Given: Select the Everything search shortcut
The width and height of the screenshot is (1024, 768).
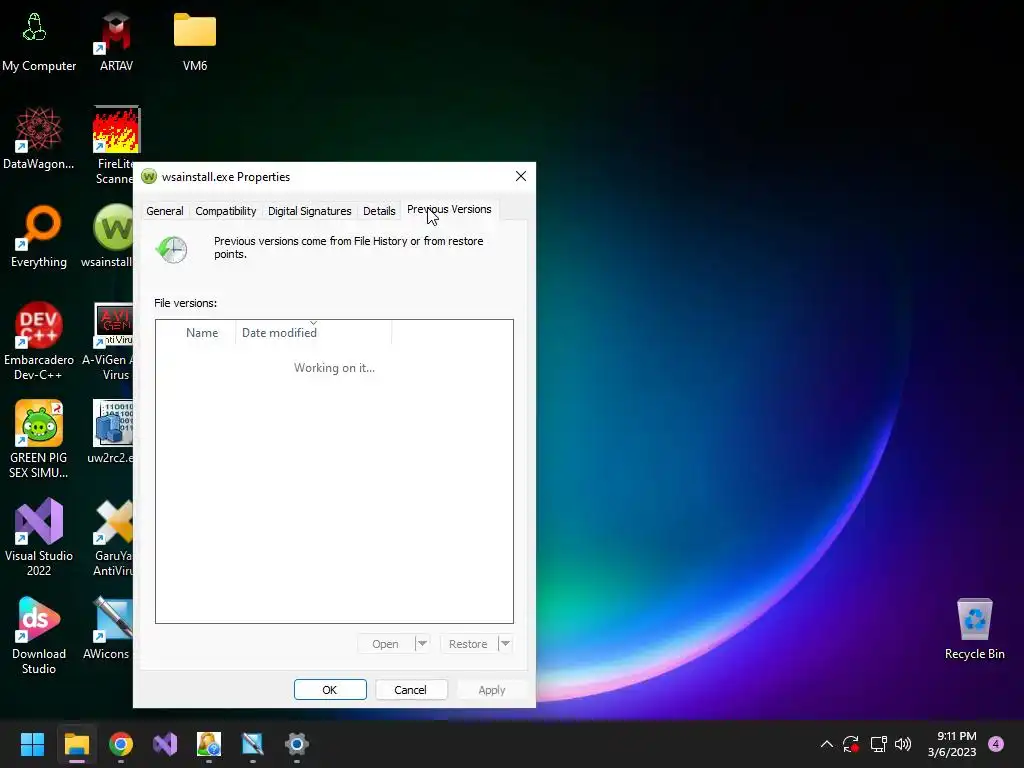Looking at the screenshot, I should tap(38, 236).
